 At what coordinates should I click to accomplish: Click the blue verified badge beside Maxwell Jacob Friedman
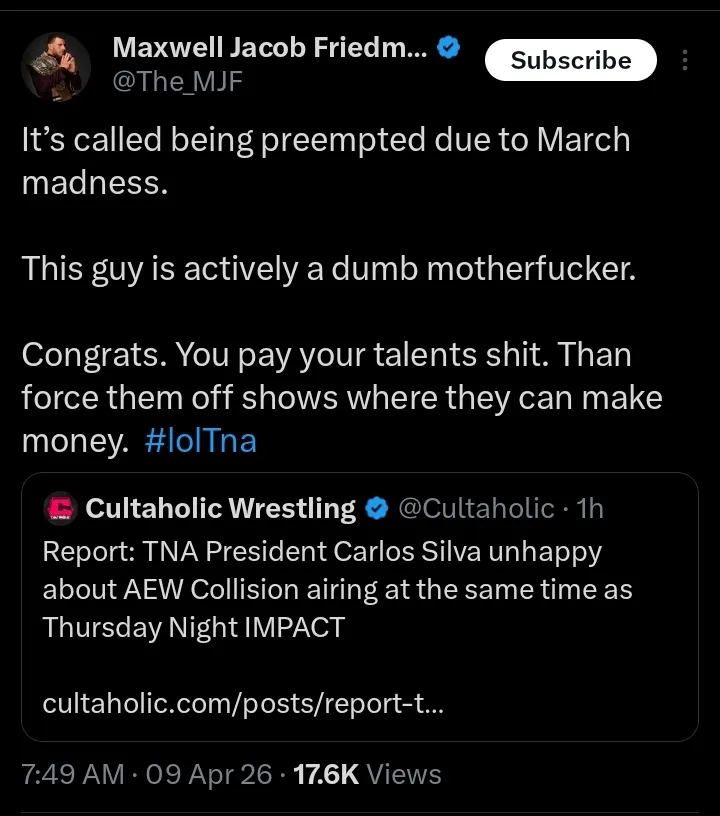point(449,47)
